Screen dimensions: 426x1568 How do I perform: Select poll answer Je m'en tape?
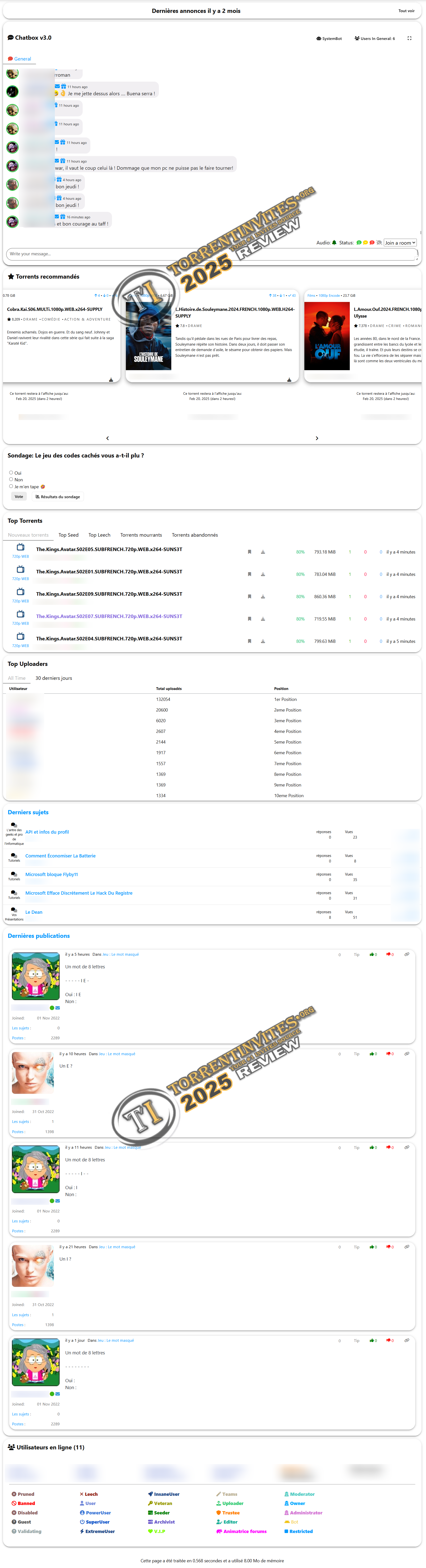click(x=11, y=486)
